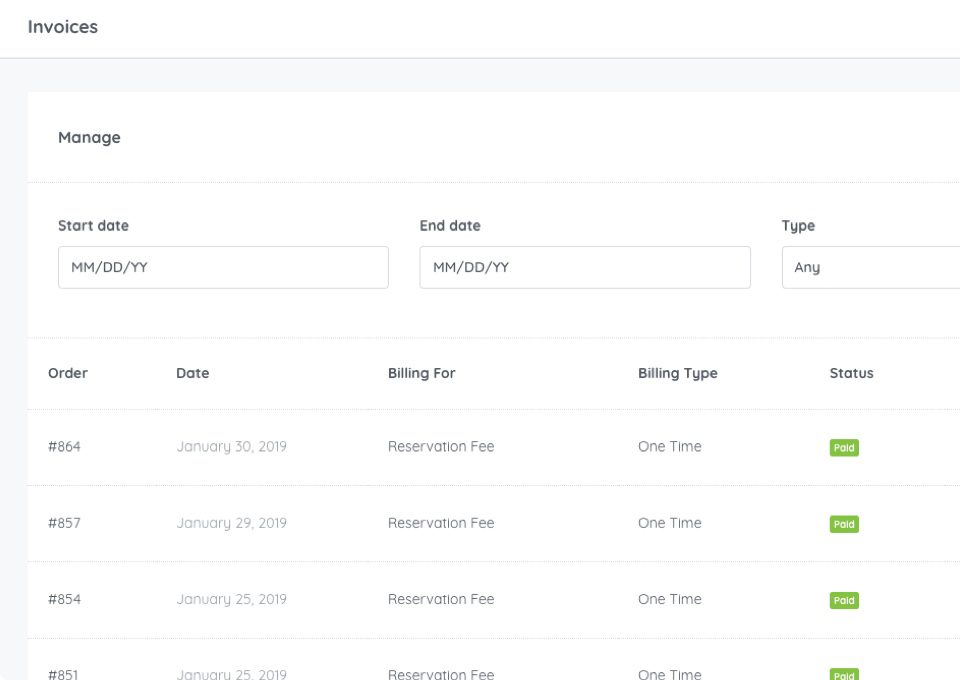960x680 pixels.
Task: Click the Invoices page title
Action: (x=62, y=27)
